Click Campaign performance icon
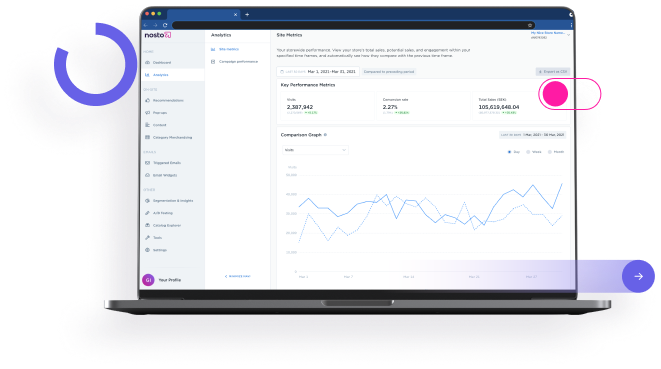This screenshot has height=369, width=661. coord(213,62)
